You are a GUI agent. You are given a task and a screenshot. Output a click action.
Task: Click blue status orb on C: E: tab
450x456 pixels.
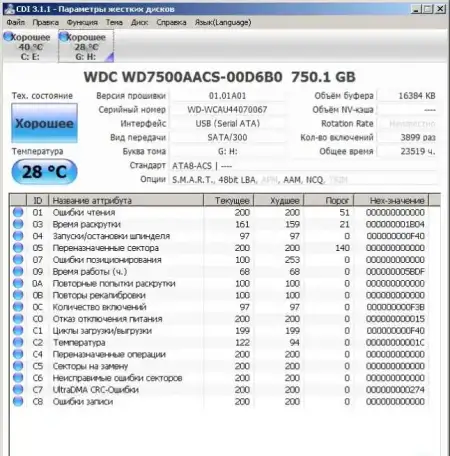pyautogui.click(x=8, y=36)
